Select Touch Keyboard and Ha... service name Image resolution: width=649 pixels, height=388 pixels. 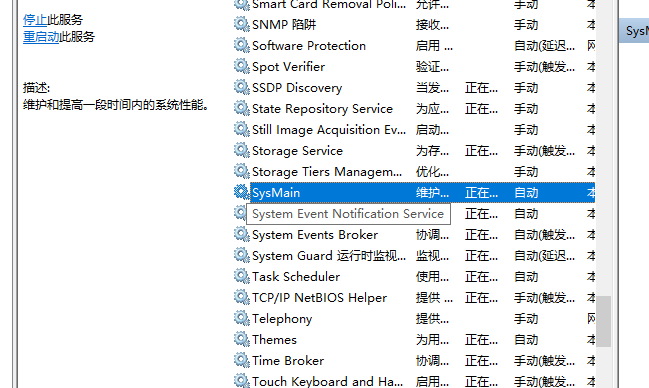[x=327, y=381]
